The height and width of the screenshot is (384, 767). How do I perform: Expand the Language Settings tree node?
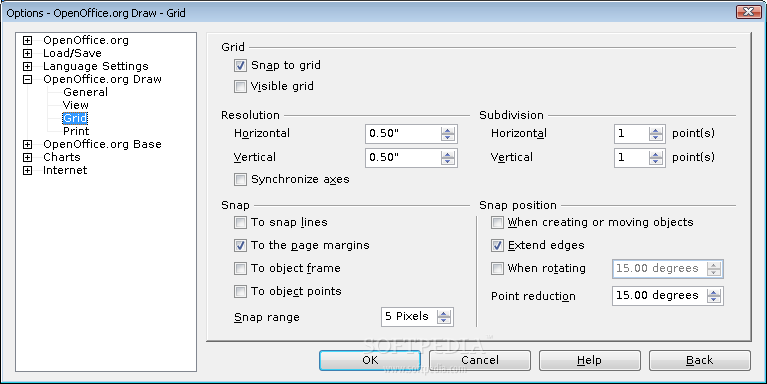tap(27, 67)
